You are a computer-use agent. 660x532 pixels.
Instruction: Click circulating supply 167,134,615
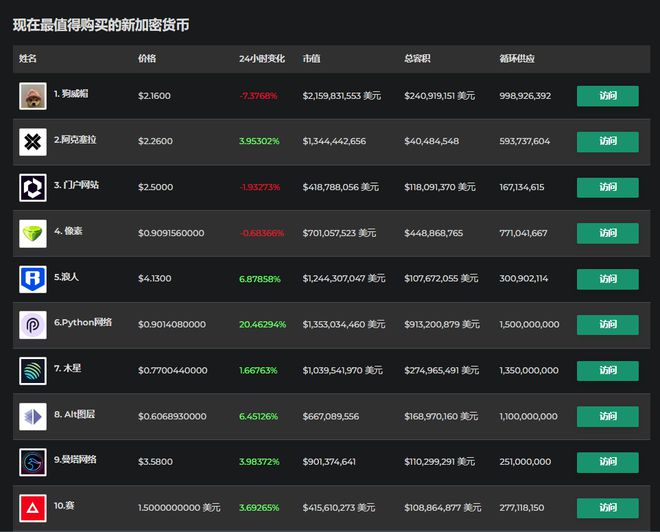pyautogui.click(x=522, y=187)
